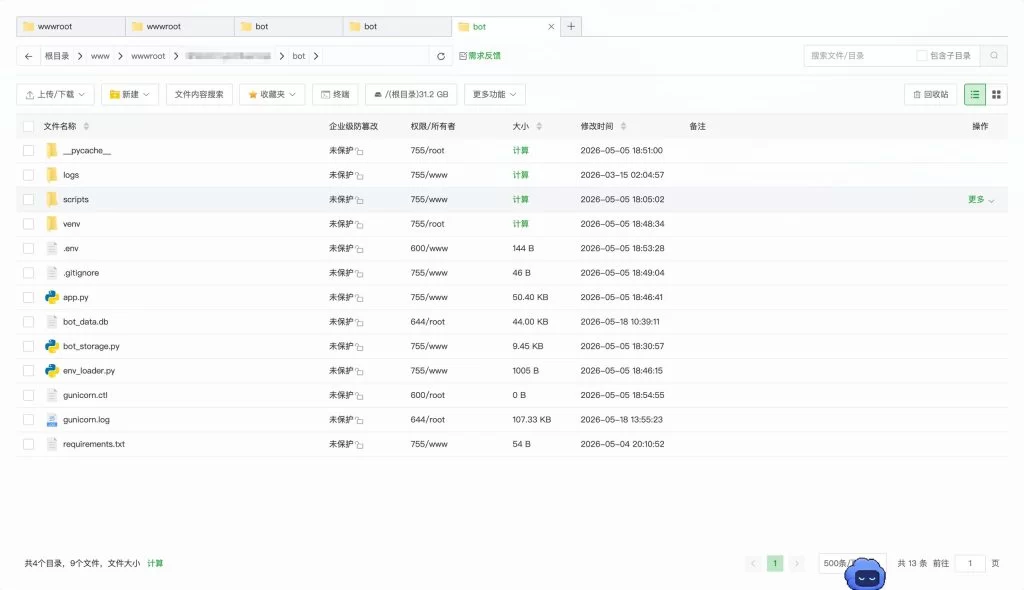Screen dimensions: 1024x590
Task: Click the go-to page number field
Action: pyautogui.click(x=970, y=563)
